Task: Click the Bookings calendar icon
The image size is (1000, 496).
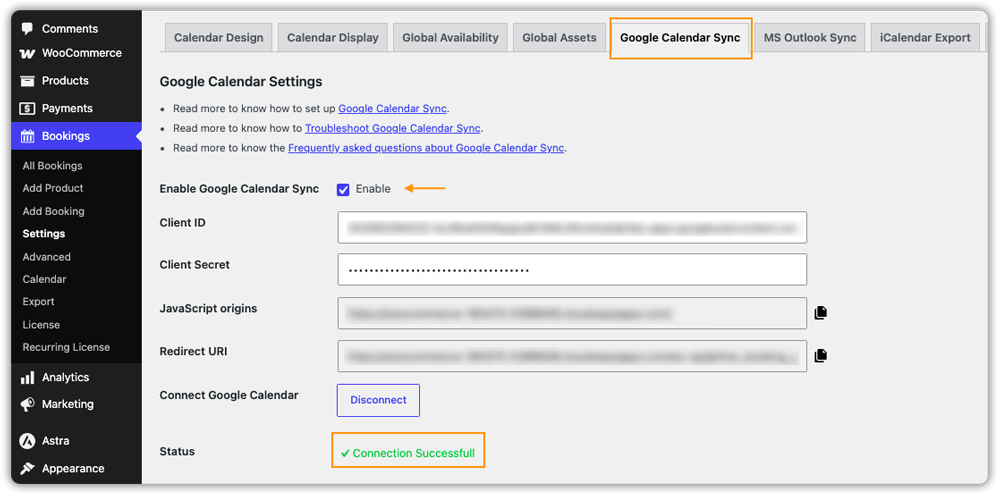Action: [x=27, y=136]
